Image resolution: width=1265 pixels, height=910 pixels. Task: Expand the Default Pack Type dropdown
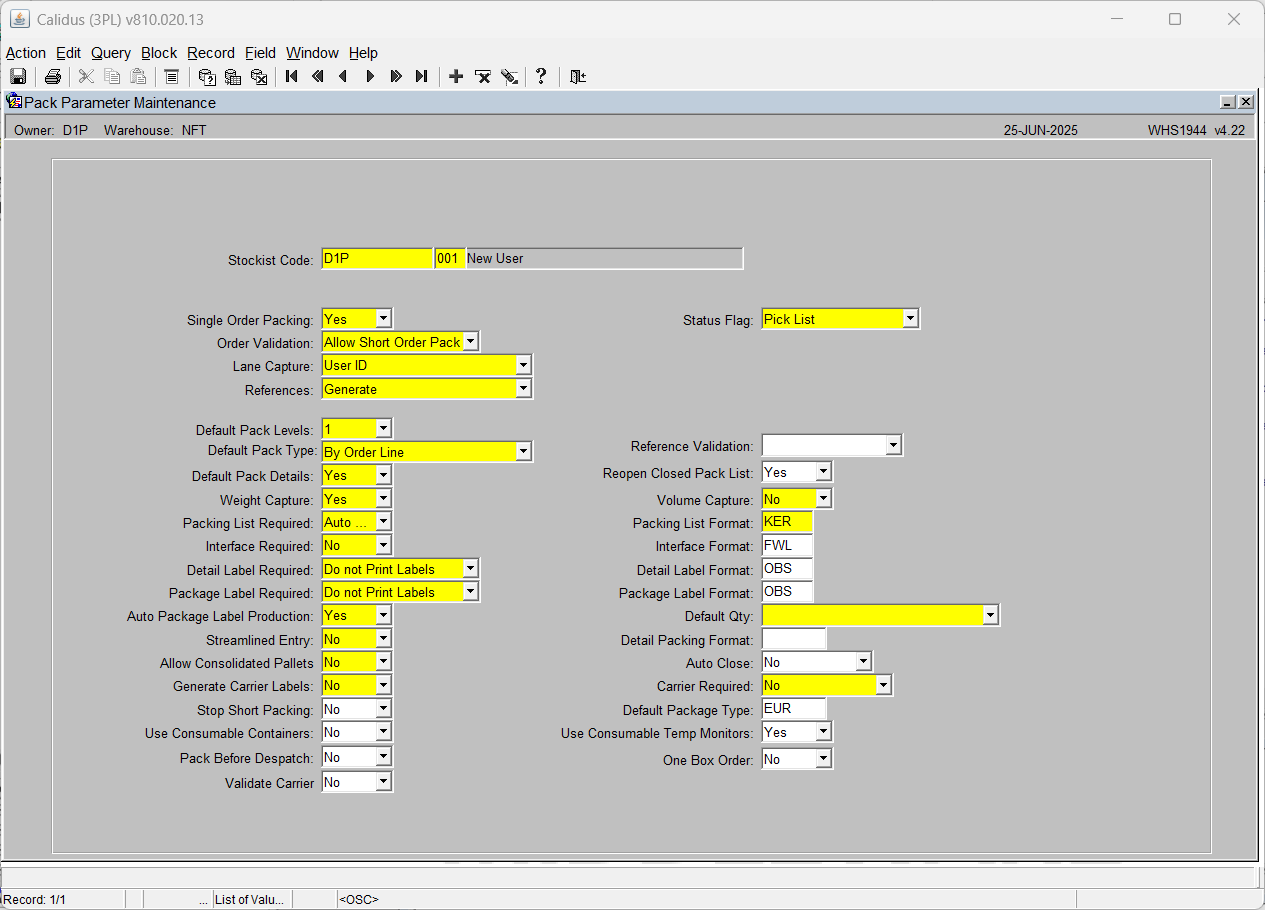(x=523, y=452)
